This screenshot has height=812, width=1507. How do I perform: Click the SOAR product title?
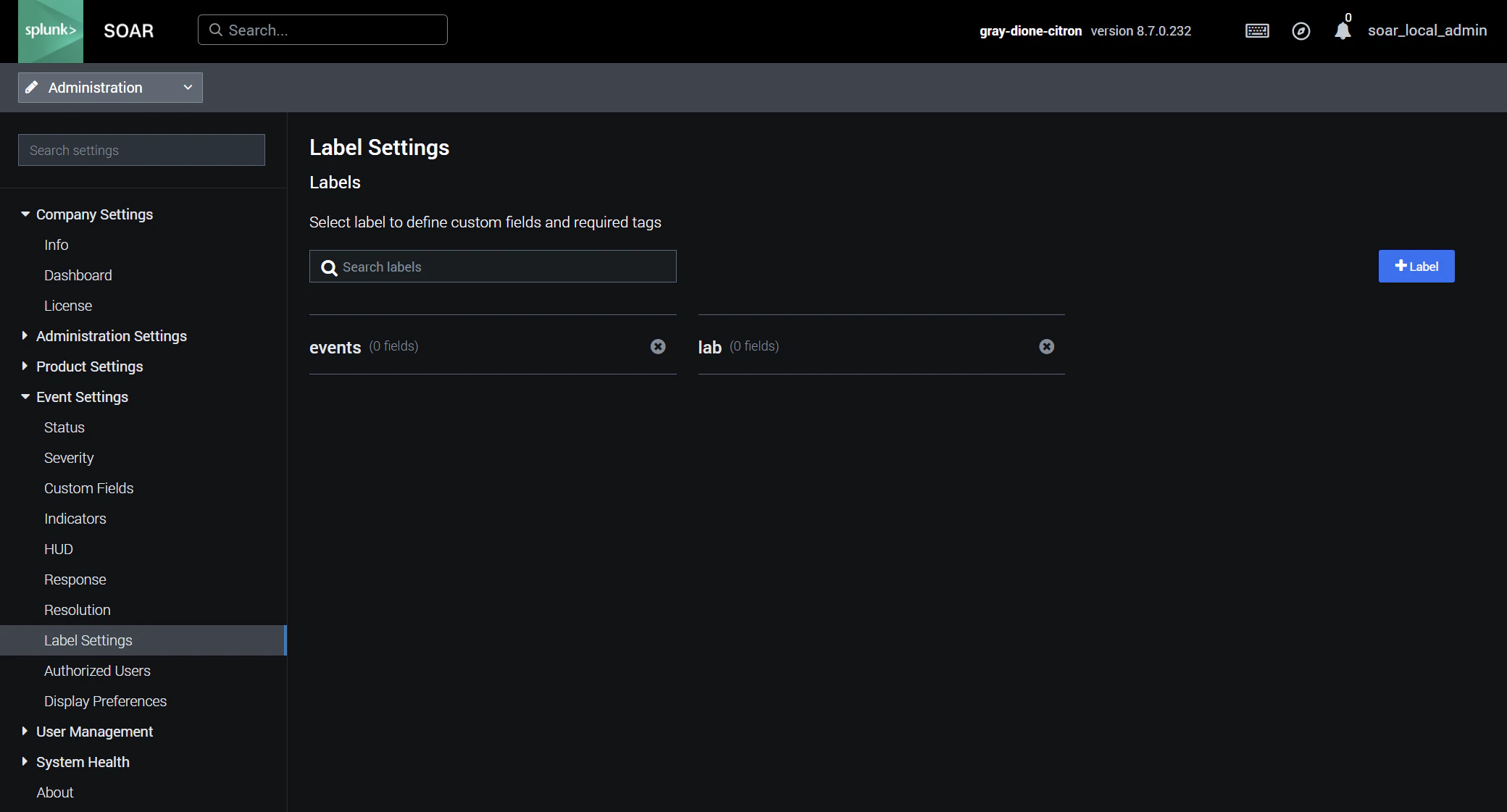[x=129, y=31]
